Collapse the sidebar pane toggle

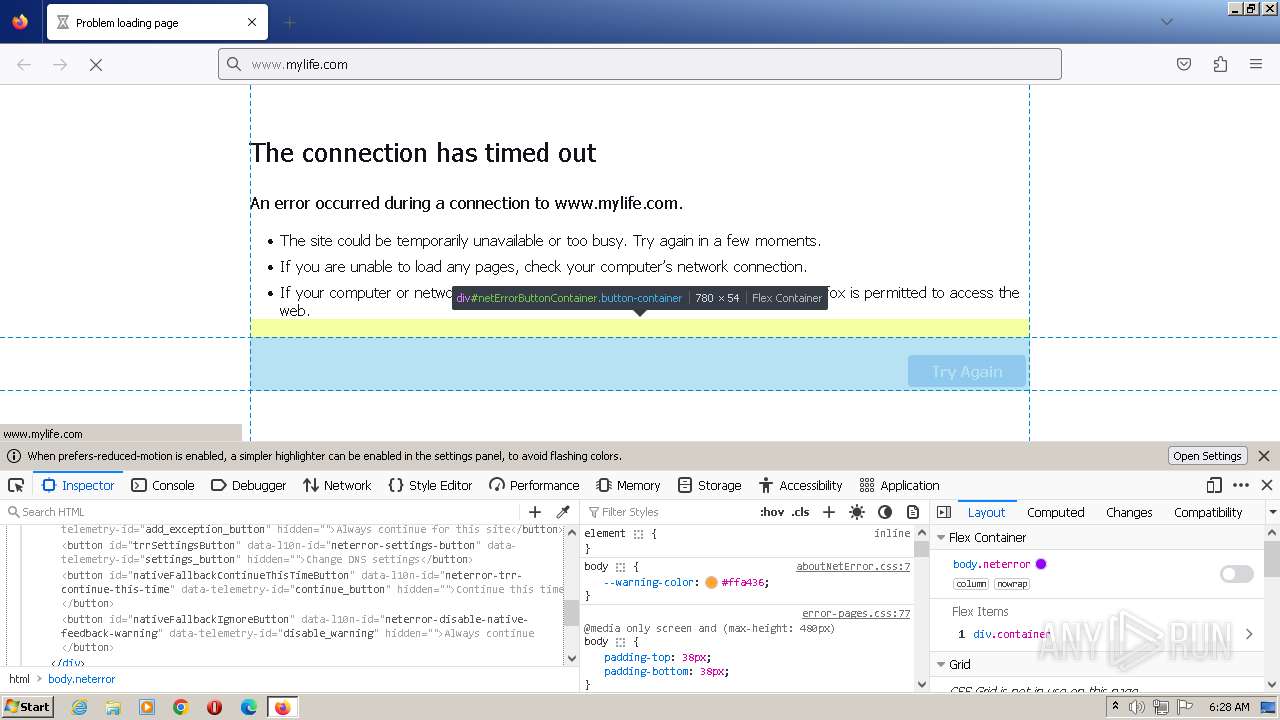(943, 512)
